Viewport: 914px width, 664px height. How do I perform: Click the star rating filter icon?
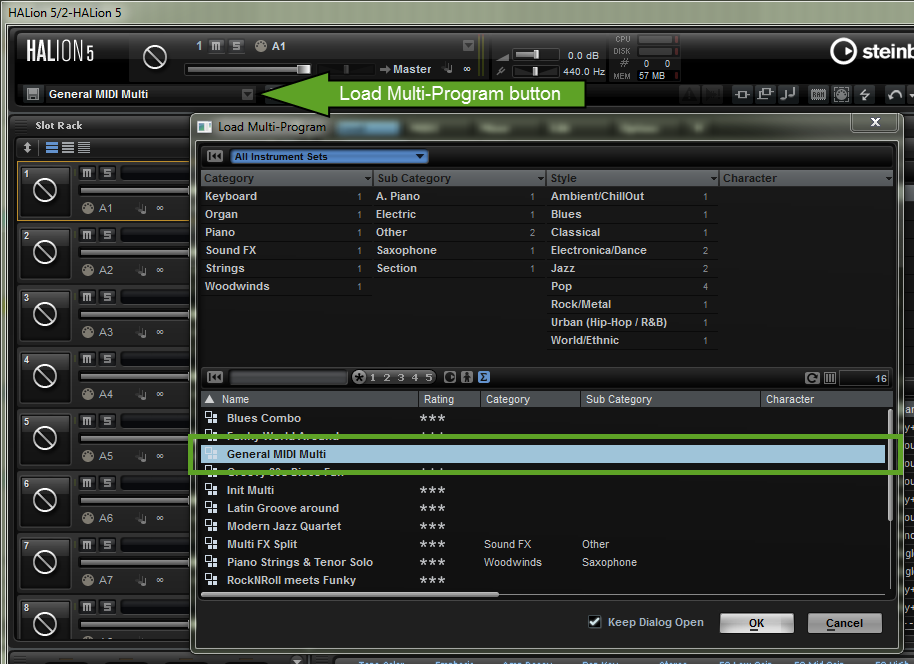pos(359,377)
